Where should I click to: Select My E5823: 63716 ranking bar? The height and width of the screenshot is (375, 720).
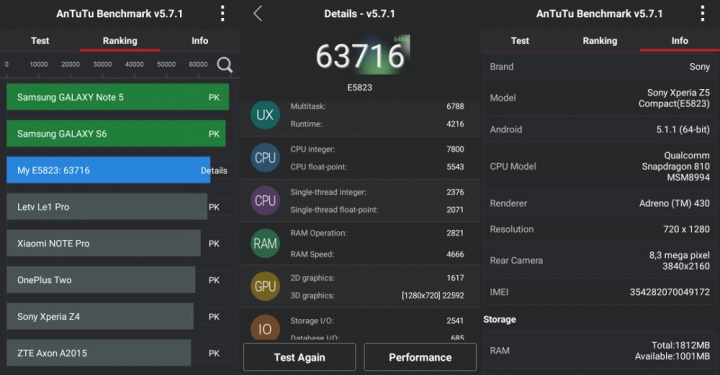tap(108, 170)
